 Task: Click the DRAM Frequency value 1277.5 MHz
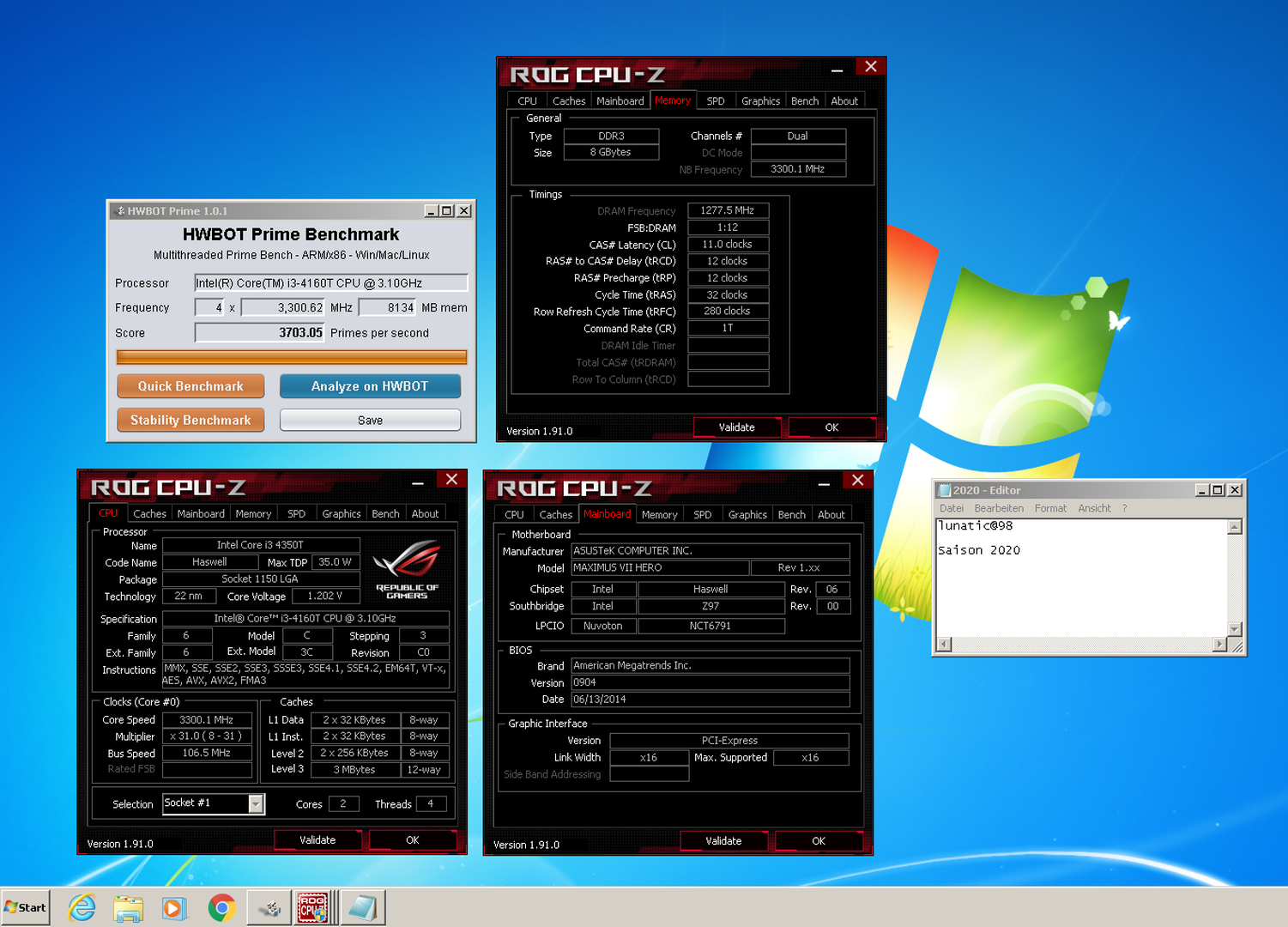click(728, 210)
